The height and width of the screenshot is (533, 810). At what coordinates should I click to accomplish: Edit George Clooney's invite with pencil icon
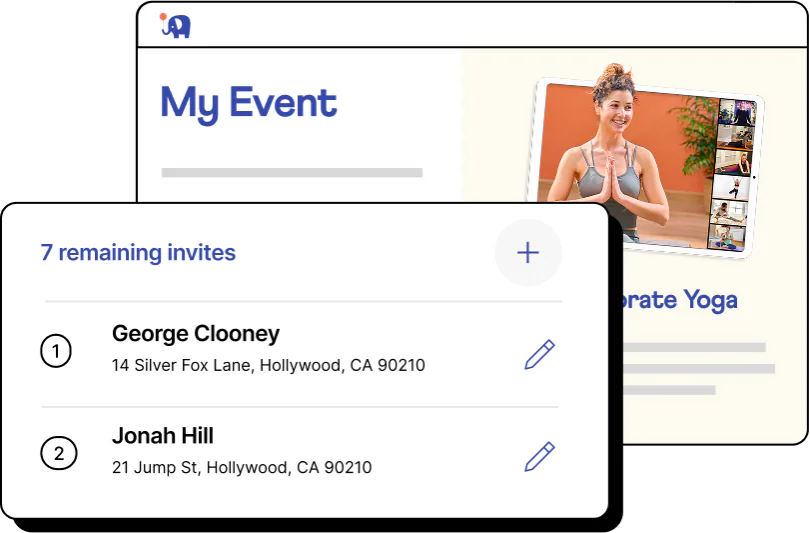539,354
